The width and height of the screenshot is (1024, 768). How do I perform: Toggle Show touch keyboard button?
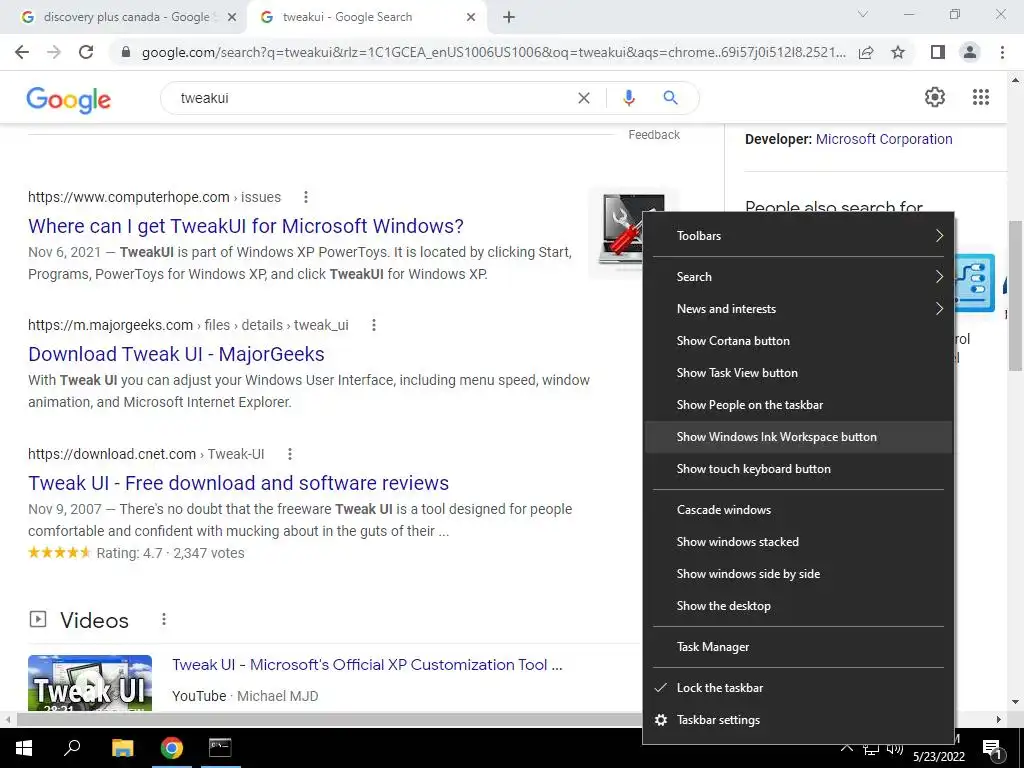click(798, 469)
